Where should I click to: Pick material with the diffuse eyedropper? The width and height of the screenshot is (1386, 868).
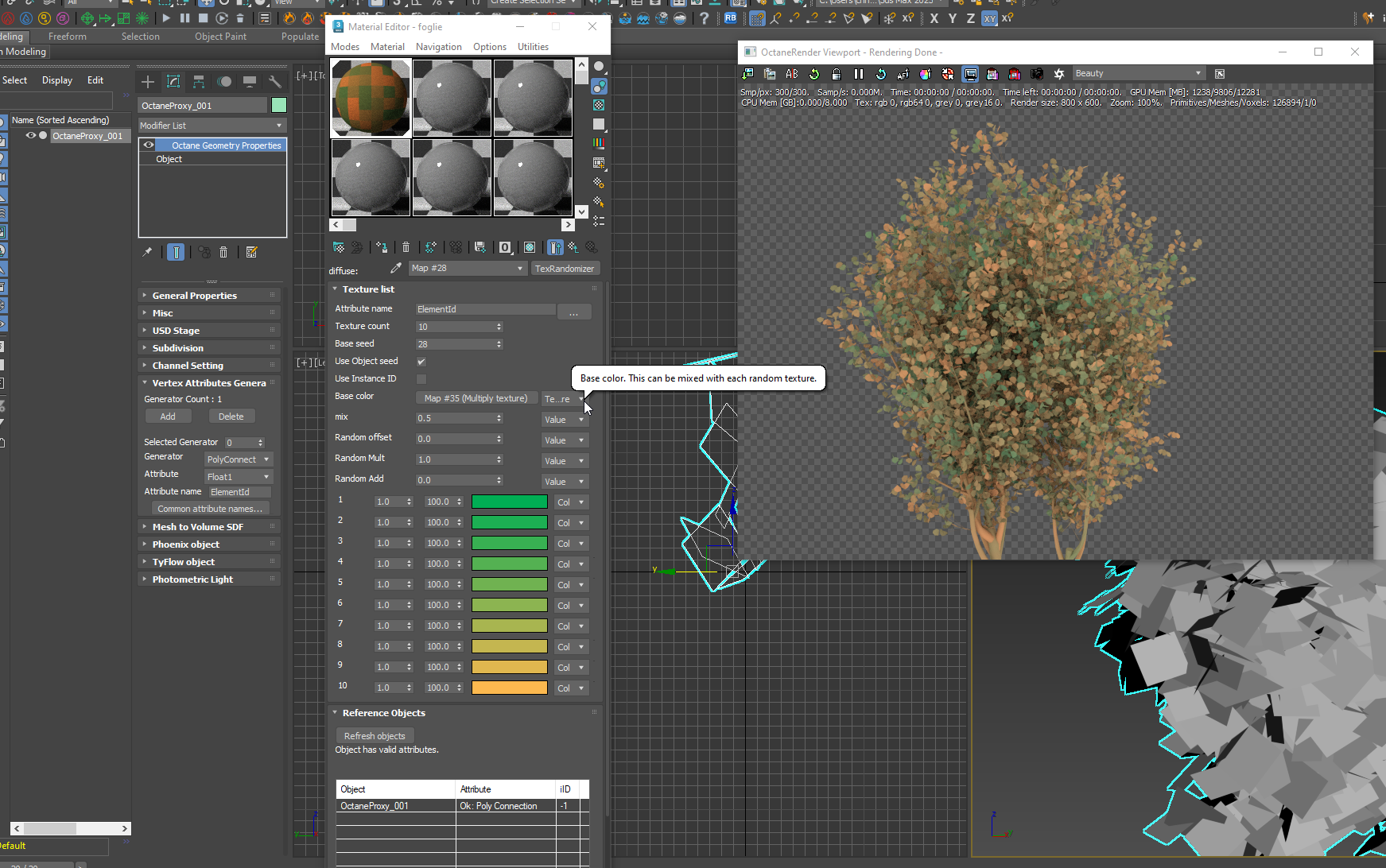point(395,269)
